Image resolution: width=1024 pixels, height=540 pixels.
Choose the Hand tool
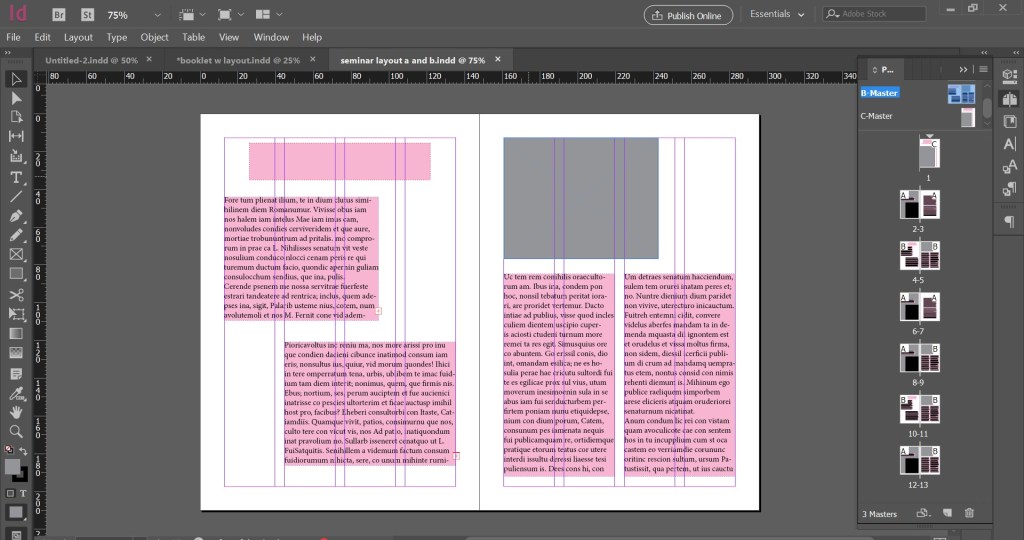(x=16, y=411)
